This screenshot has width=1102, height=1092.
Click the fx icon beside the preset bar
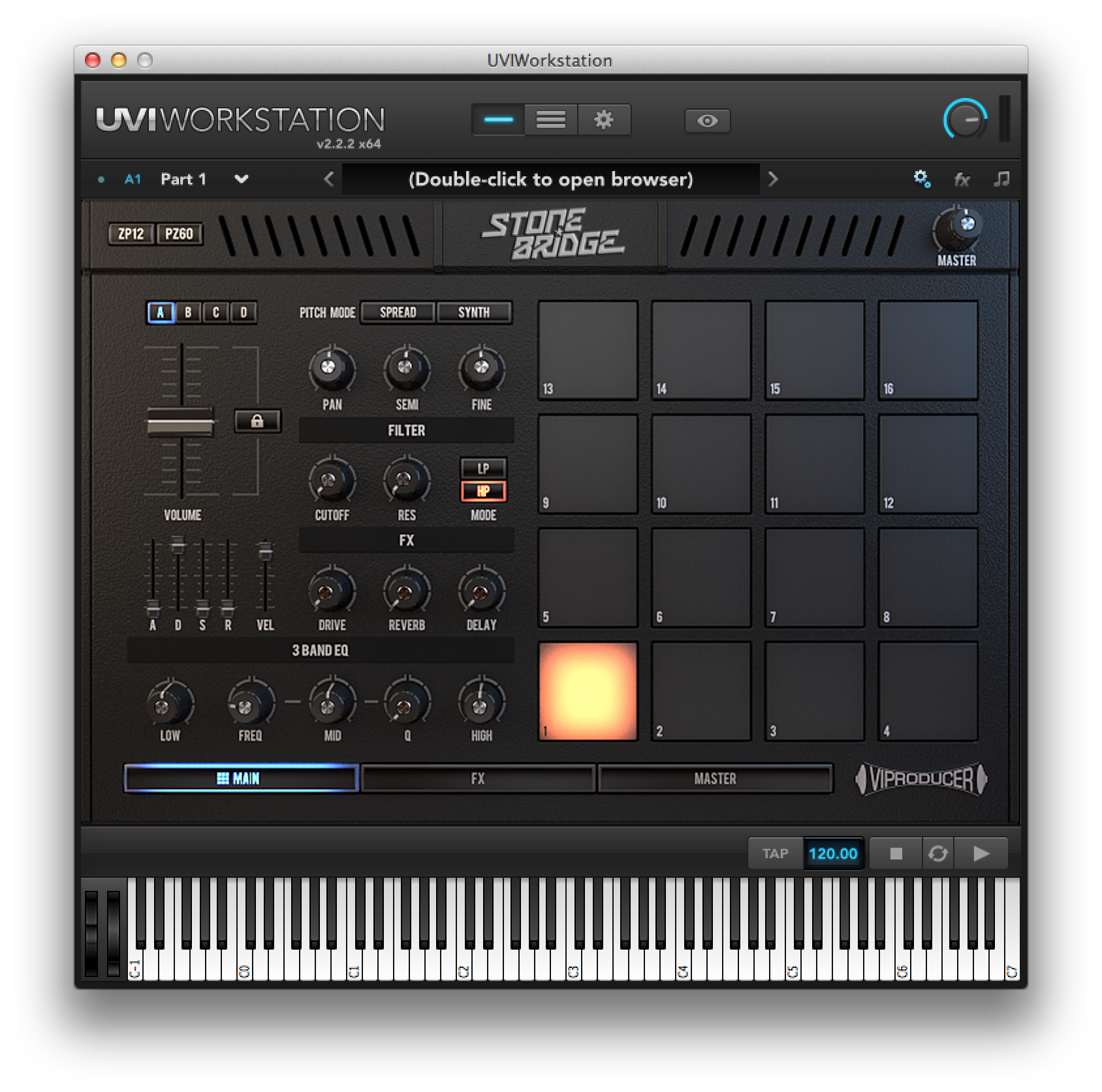[962, 179]
